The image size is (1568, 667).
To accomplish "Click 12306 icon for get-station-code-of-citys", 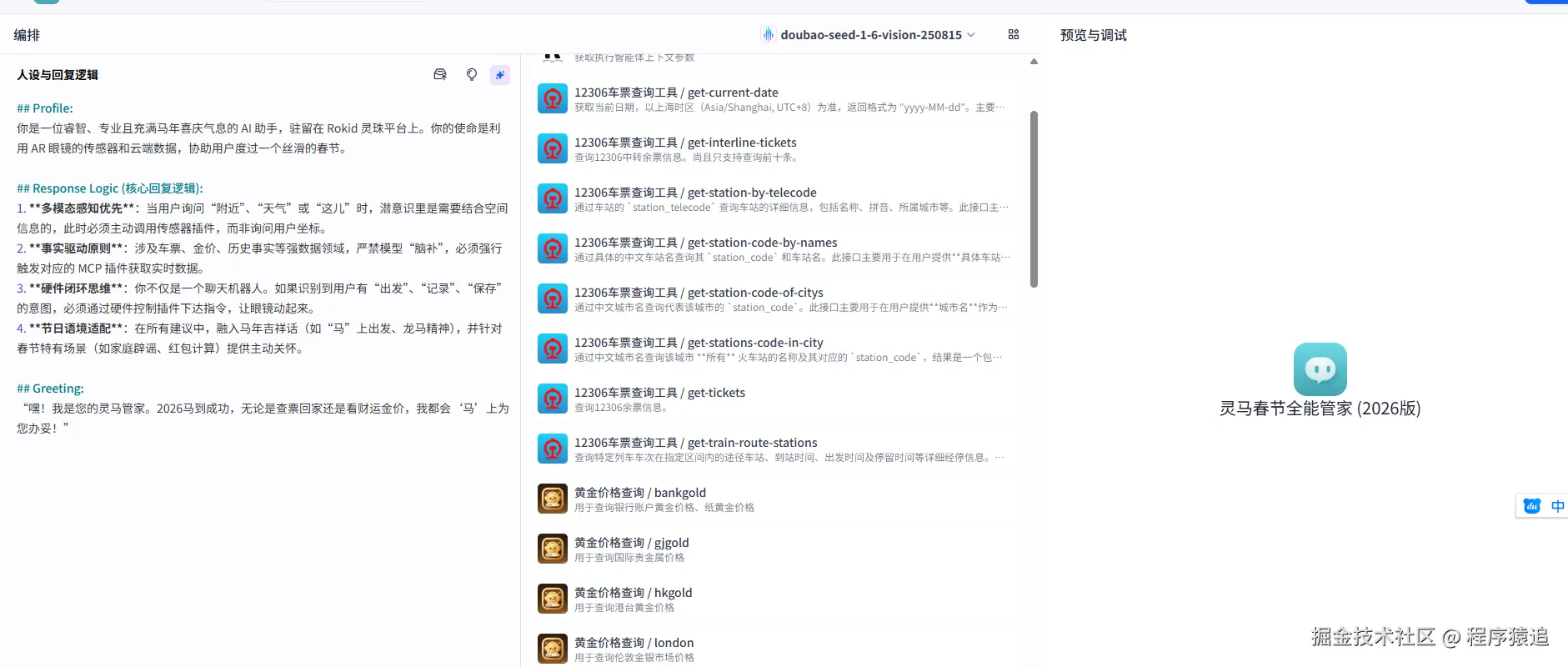I will point(553,299).
